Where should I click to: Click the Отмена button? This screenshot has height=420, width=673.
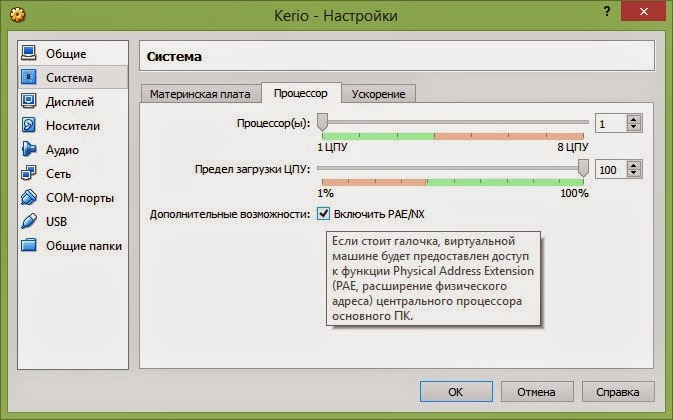click(x=537, y=391)
